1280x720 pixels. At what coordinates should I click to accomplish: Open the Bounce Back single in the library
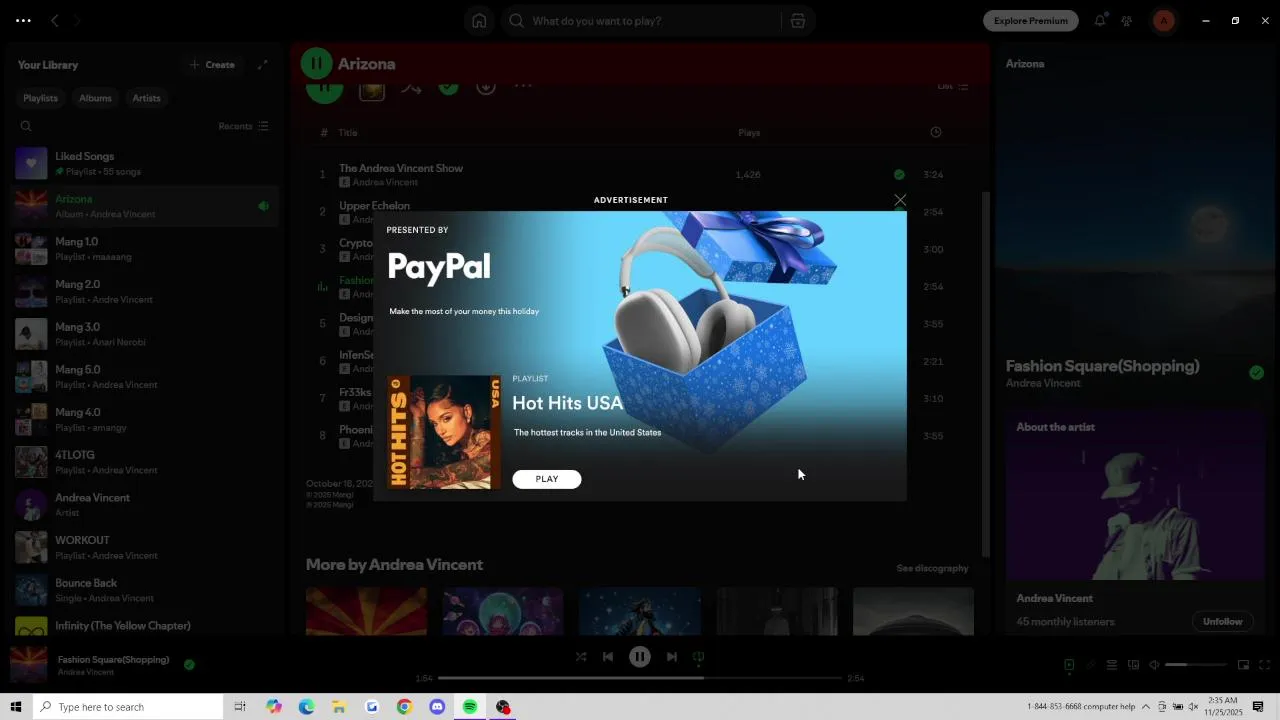[143, 590]
